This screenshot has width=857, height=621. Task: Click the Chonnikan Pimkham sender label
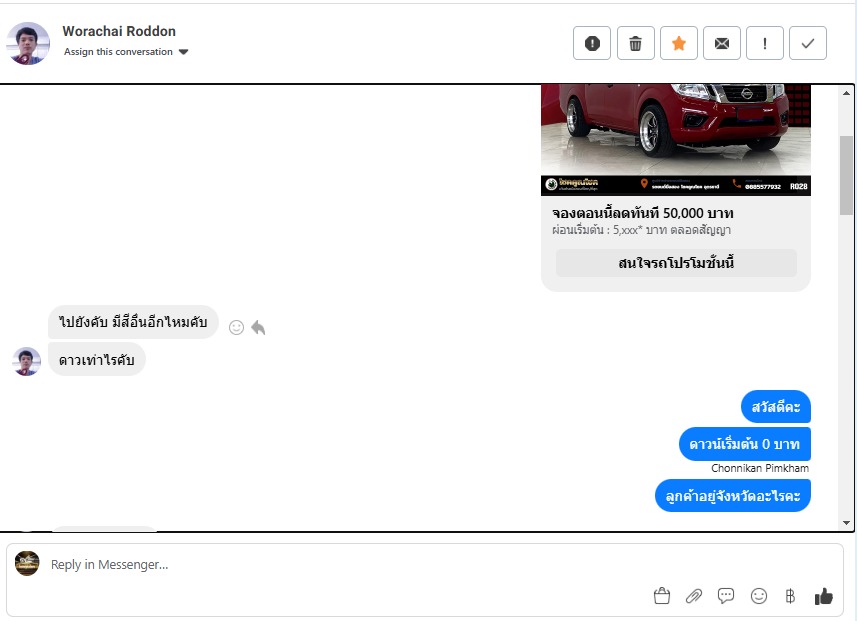(x=760, y=468)
